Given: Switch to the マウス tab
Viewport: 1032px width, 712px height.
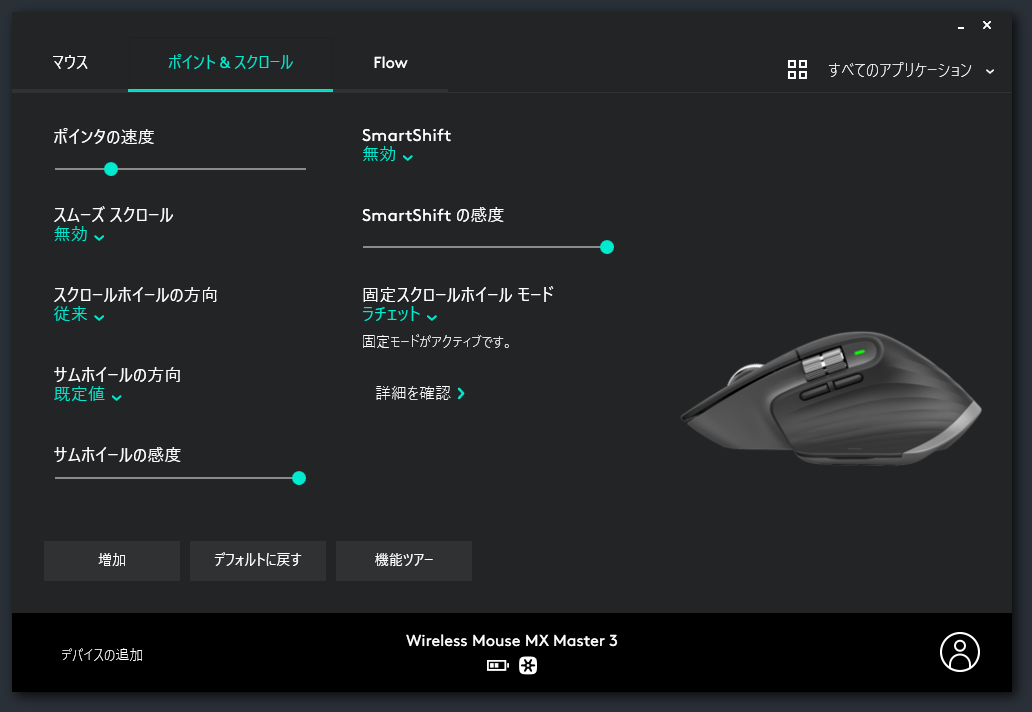Looking at the screenshot, I should [x=70, y=63].
